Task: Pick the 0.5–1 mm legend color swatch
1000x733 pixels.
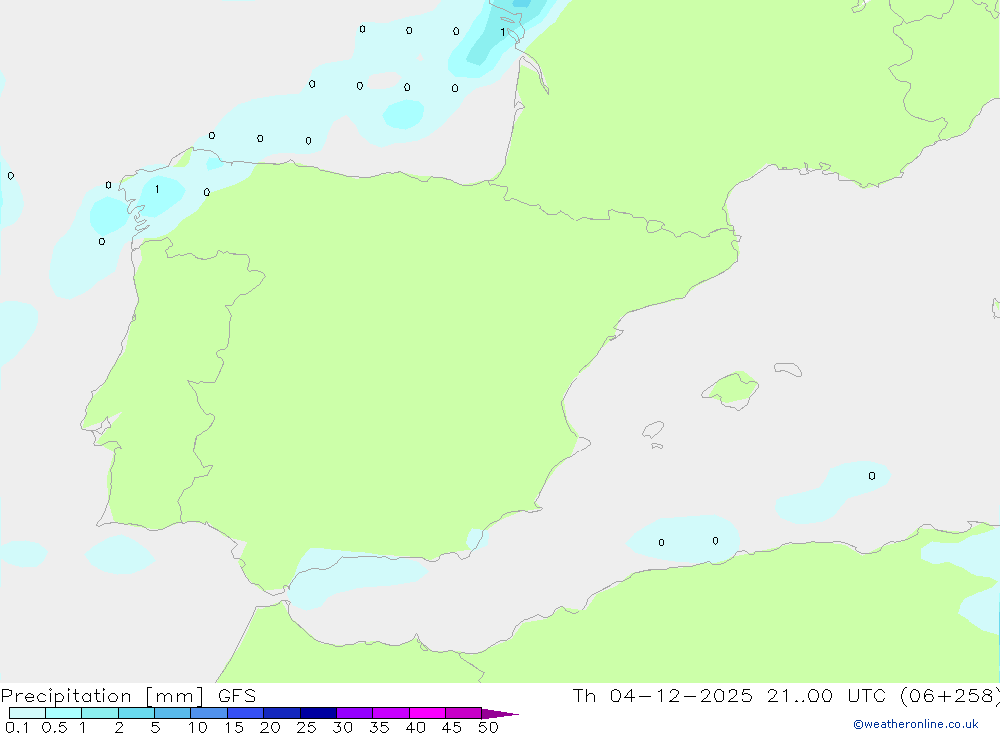Action: [x=63, y=713]
